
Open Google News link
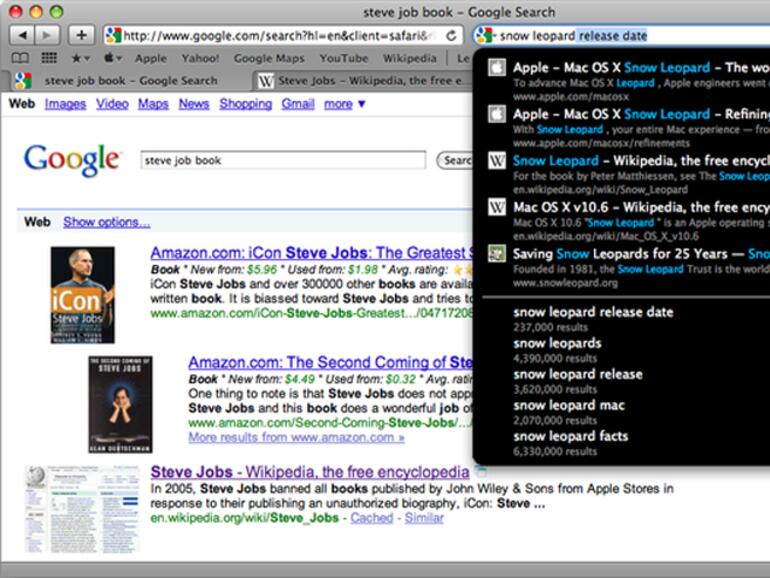(194, 104)
